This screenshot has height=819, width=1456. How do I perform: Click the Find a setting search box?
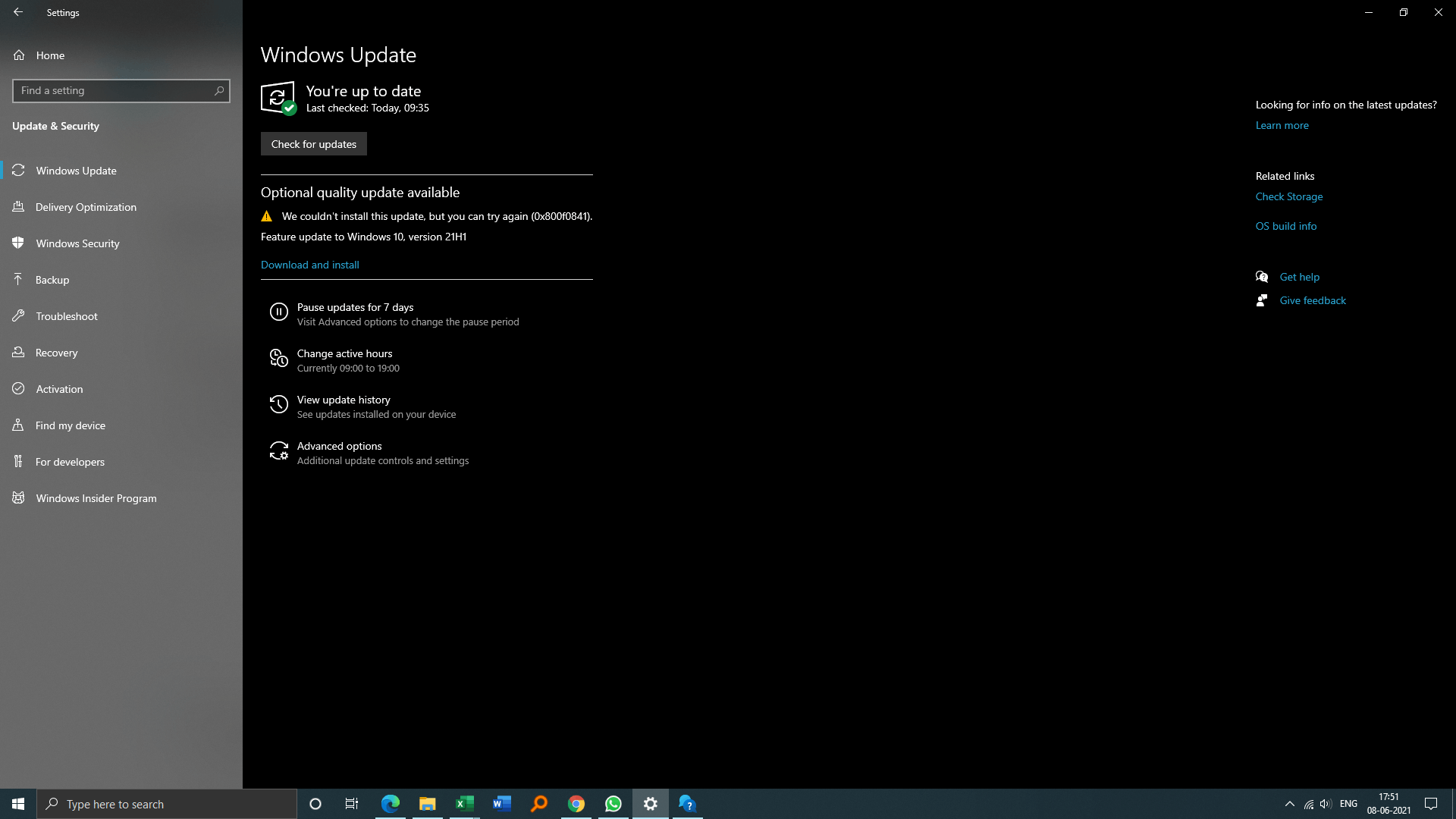point(121,90)
